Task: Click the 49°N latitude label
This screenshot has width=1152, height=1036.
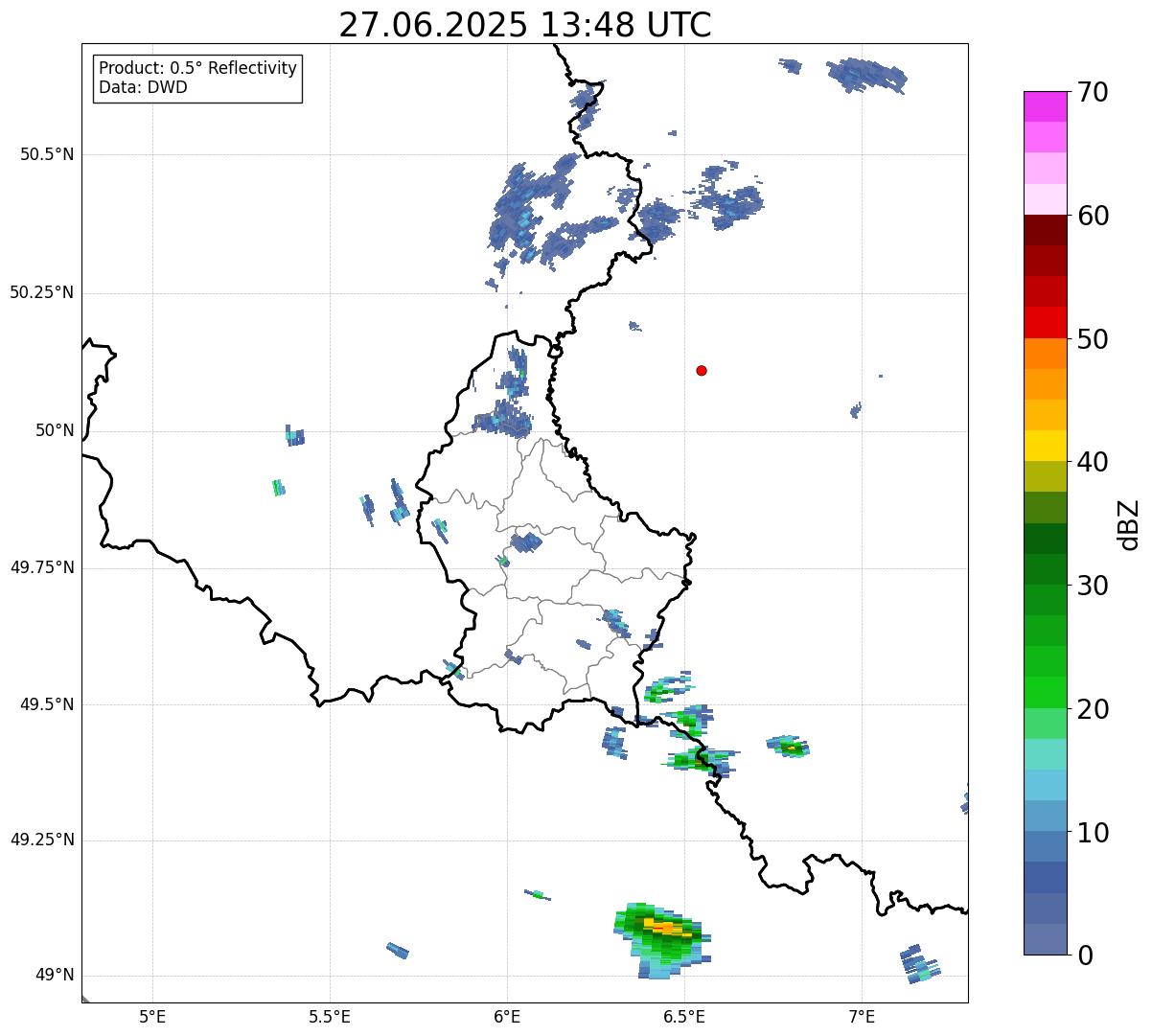Action: [55, 976]
